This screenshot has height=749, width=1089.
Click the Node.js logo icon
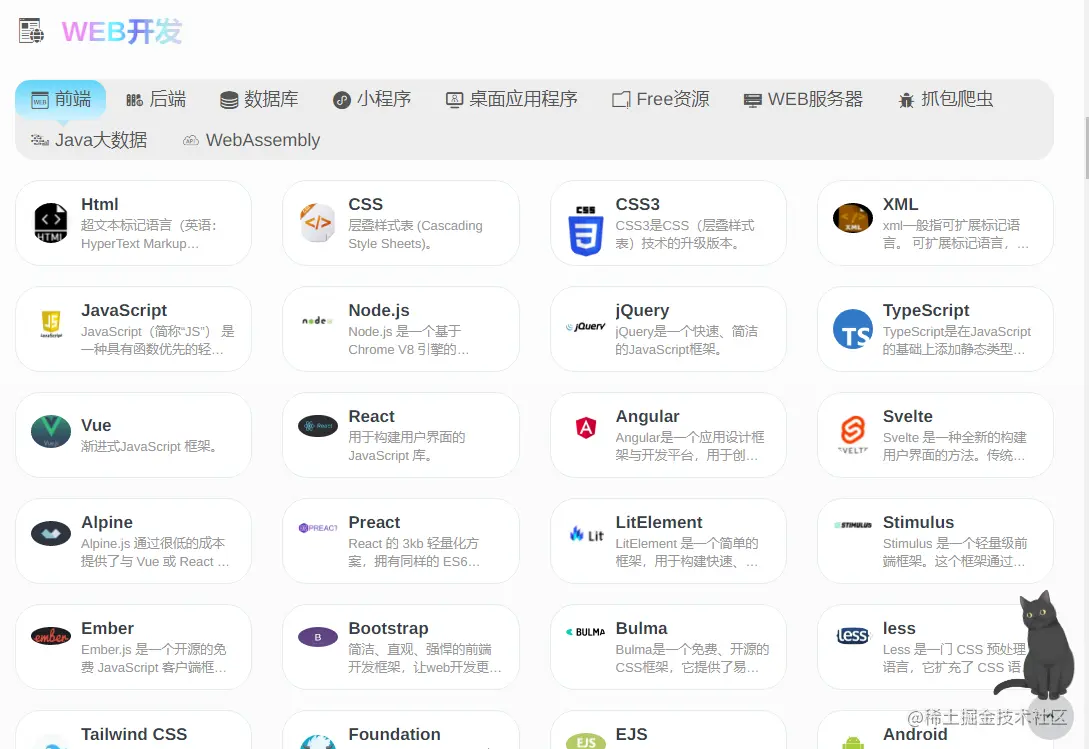click(x=317, y=321)
